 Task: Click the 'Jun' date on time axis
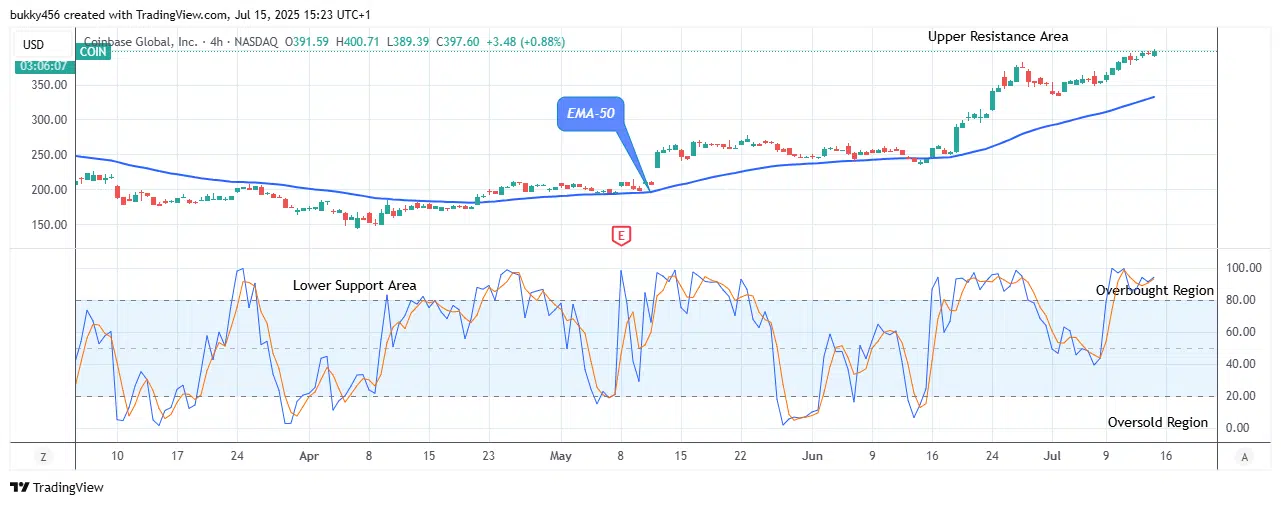[812, 456]
